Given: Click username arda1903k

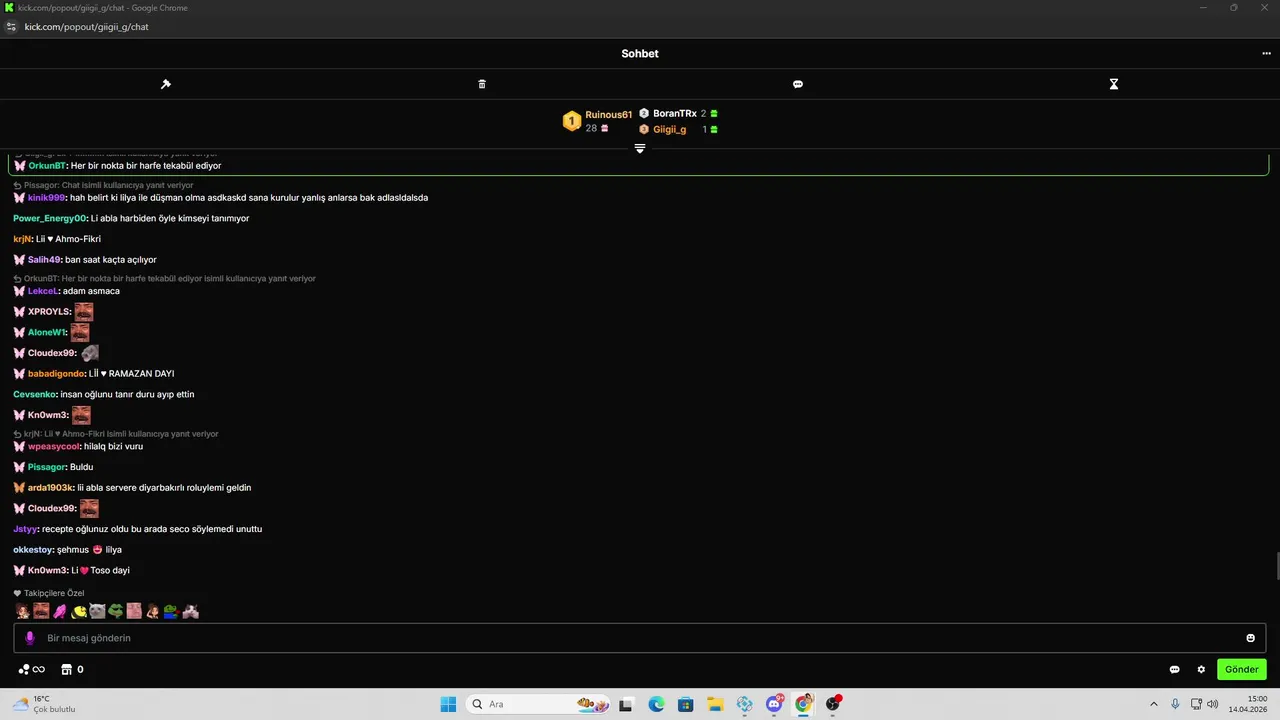Looking at the screenshot, I should point(51,488).
